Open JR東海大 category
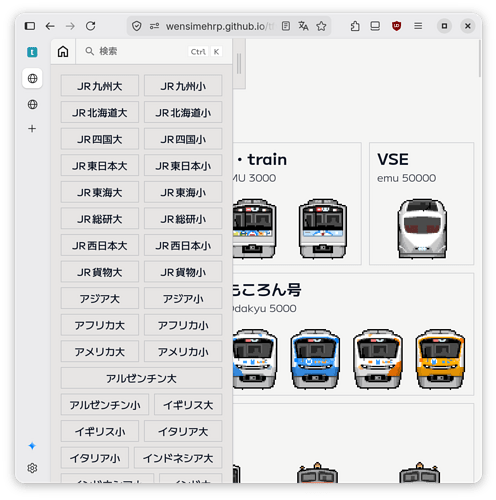 pyautogui.click(x=100, y=192)
